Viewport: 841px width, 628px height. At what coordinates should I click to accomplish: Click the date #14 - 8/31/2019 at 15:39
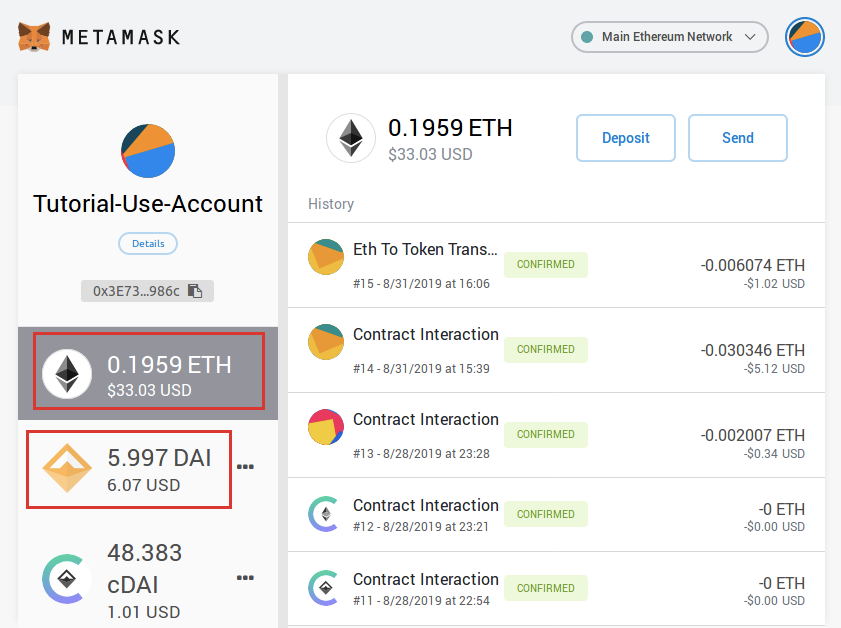coord(421,368)
